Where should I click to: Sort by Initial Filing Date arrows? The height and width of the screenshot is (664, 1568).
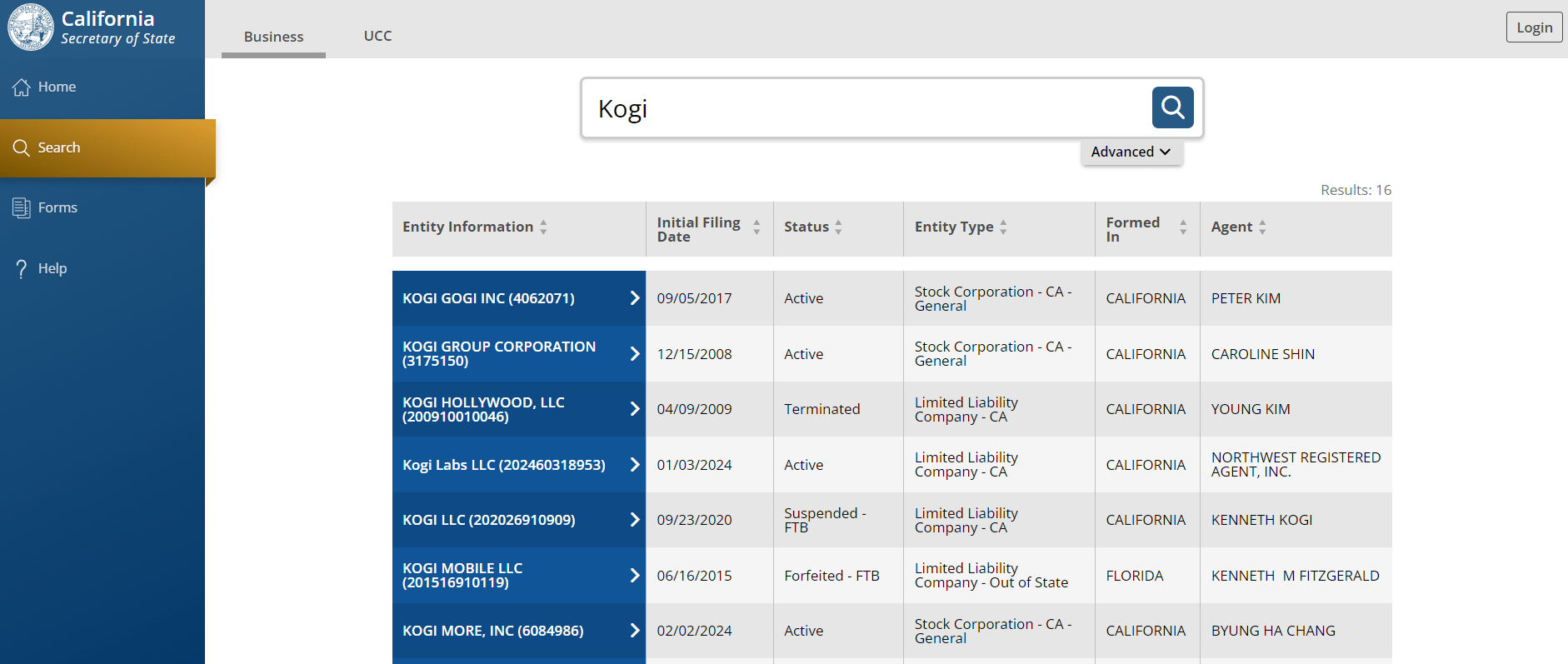coord(757,227)
